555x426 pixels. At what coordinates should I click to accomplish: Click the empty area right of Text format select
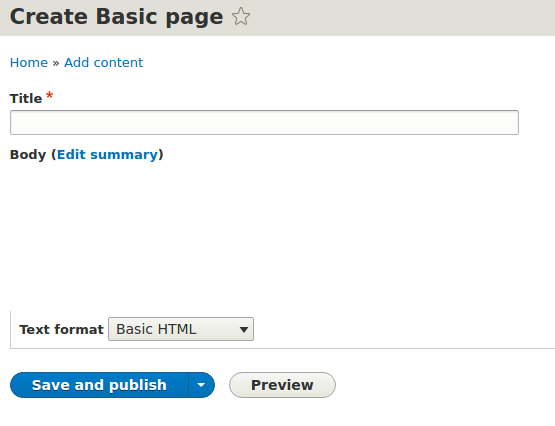coord(404,329)
